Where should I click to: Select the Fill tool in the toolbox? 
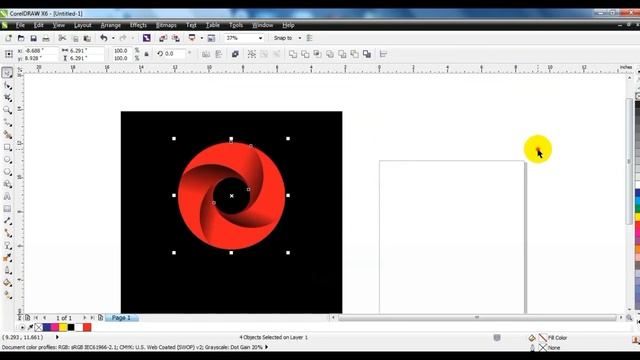7,282
